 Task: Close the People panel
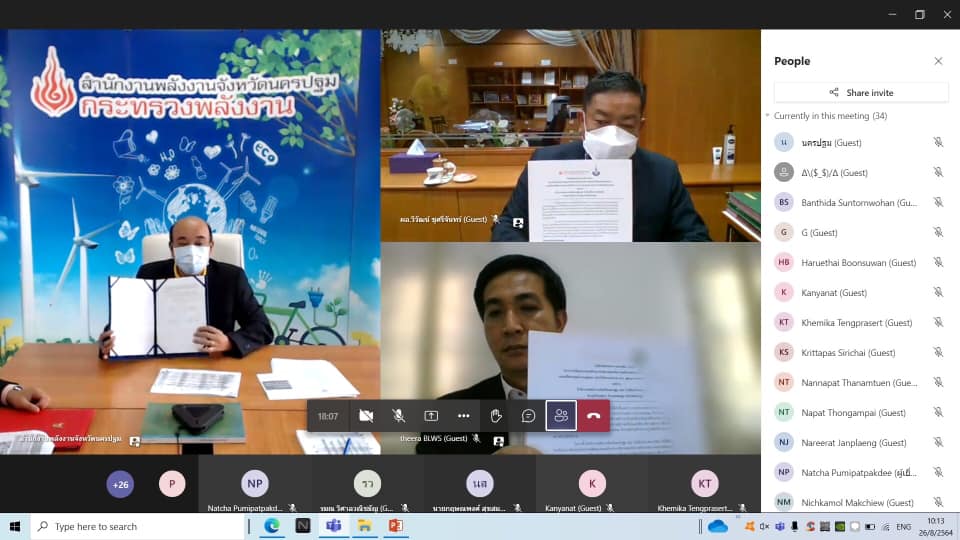[x=938, y=61]
